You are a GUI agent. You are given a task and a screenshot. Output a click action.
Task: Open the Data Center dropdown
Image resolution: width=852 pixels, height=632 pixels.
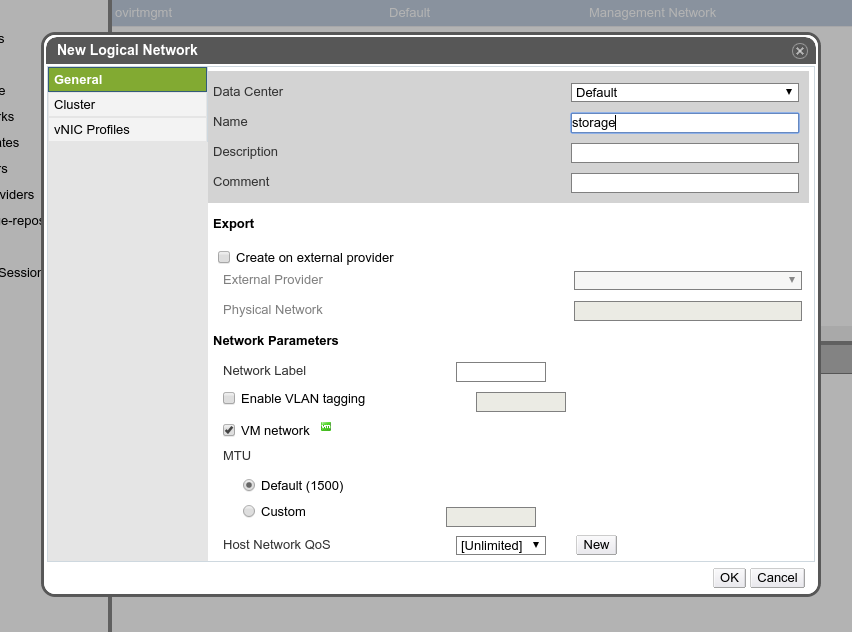(x=684, y=92)
